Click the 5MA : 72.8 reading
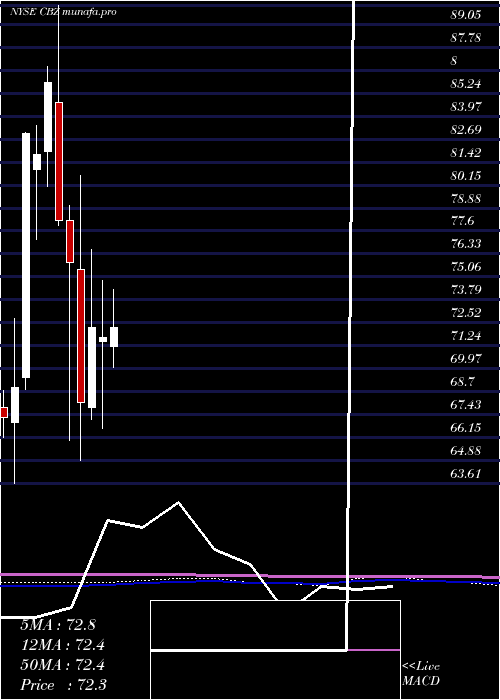The width and height of the screenshot is (500, 700). point(58,625)
